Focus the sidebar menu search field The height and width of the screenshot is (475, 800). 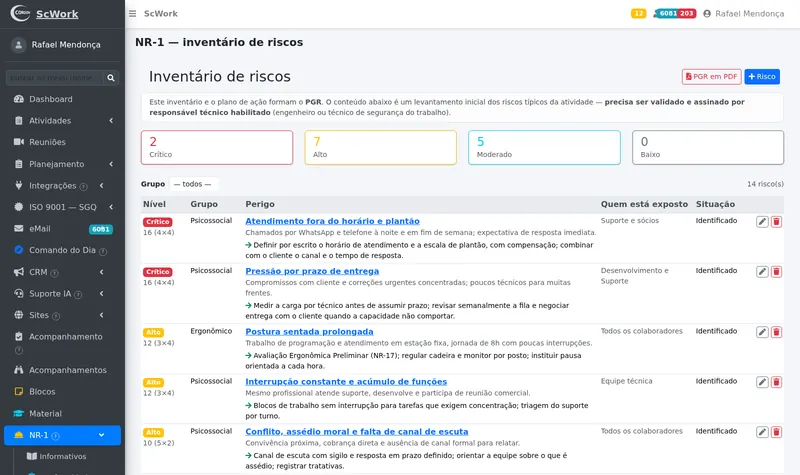coord(54,78)
